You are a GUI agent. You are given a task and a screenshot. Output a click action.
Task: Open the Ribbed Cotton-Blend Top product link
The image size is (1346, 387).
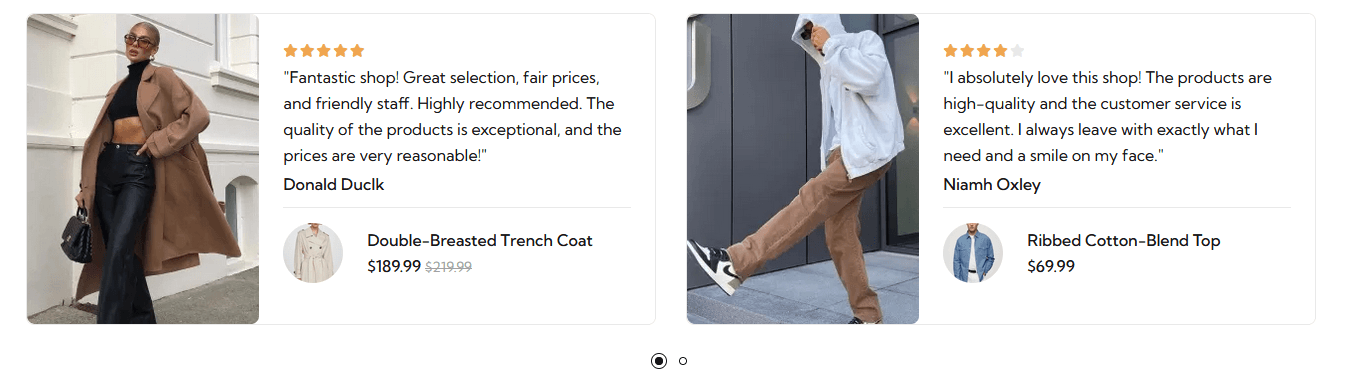(1124, 240)
